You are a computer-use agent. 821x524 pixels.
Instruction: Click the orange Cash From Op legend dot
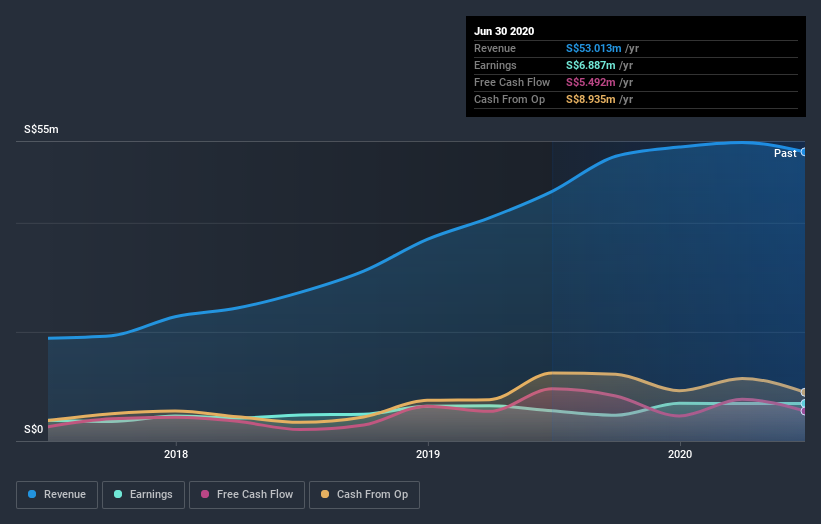pos(325,494)
